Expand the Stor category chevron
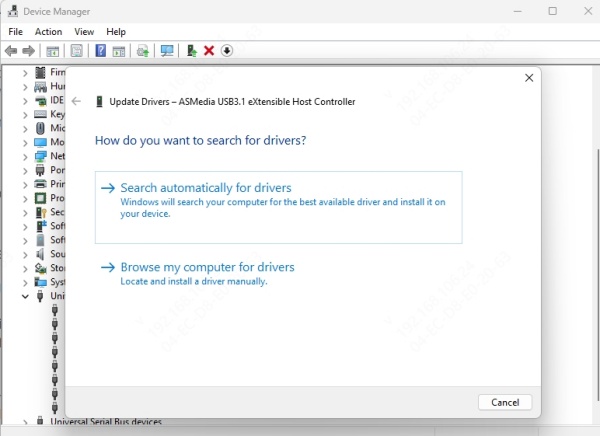Screen dimensions: 600x436 25,269
